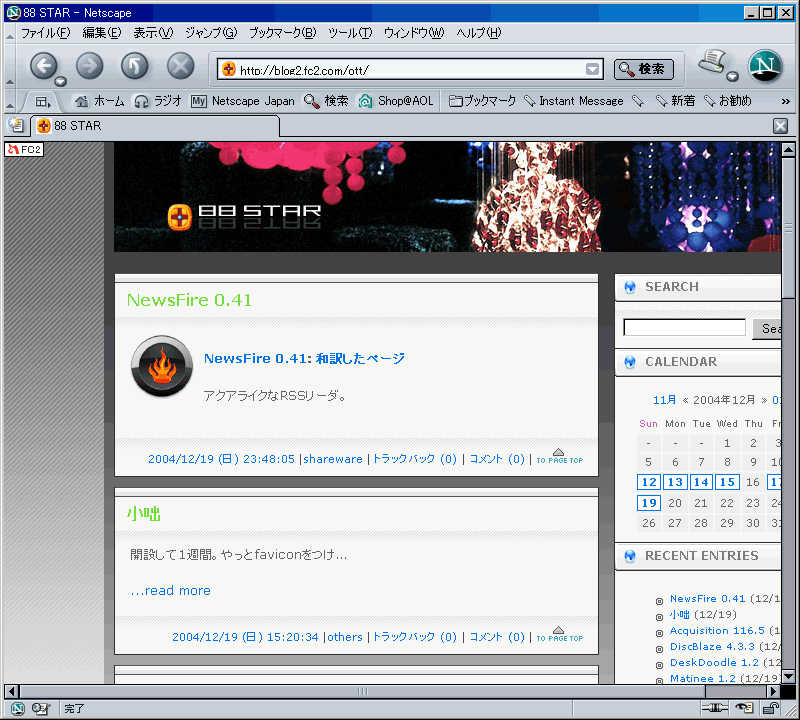
Task: Open the URL bar history dropdown
Action: click(592, 69)
